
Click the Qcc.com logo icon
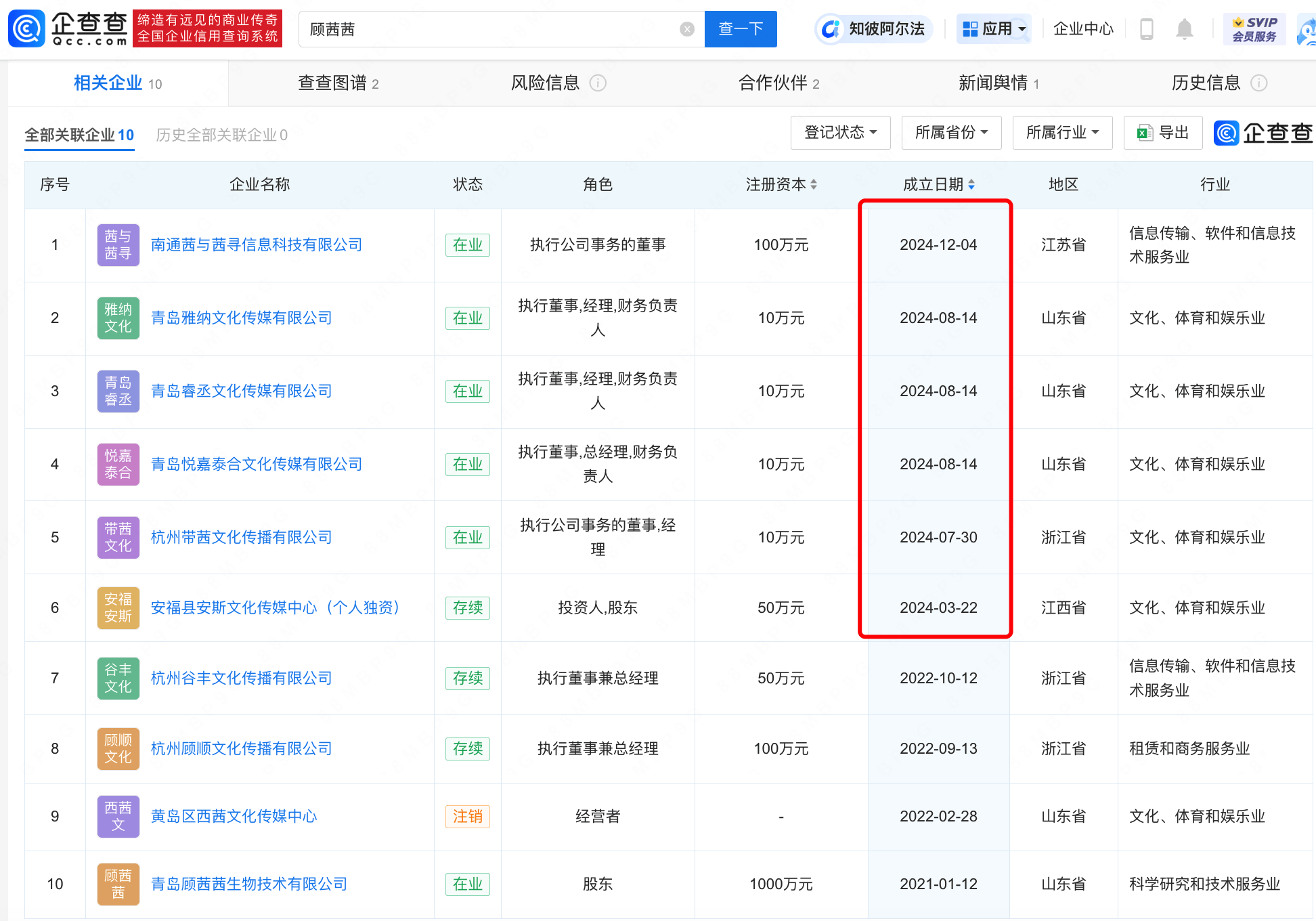click(x=26, y=29)
